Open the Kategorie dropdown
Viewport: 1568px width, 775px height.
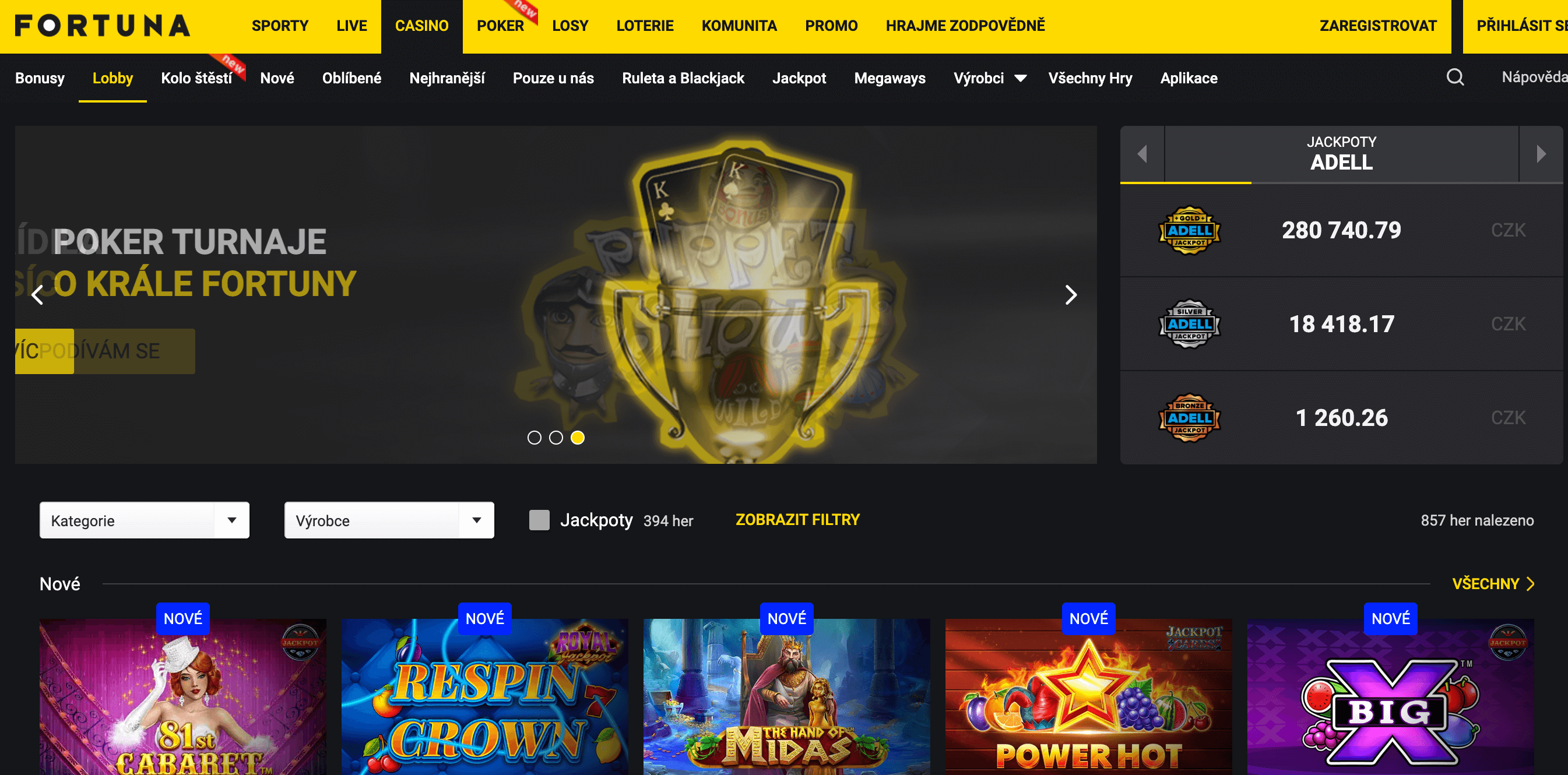(144, 520)
